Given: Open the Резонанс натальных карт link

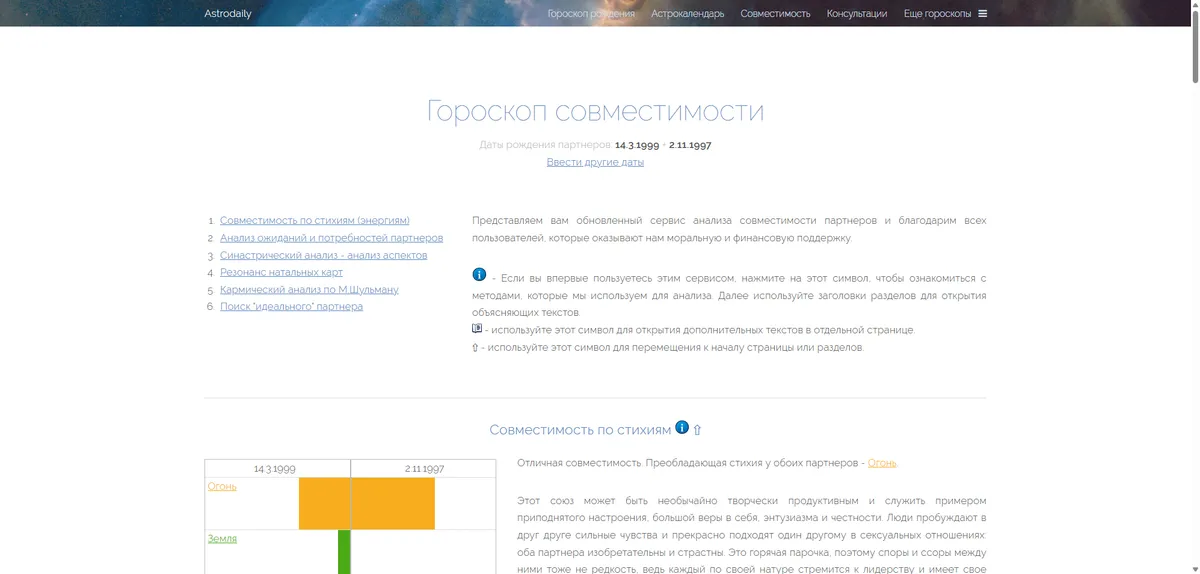Looking at the screenshot, I should 281,272.
